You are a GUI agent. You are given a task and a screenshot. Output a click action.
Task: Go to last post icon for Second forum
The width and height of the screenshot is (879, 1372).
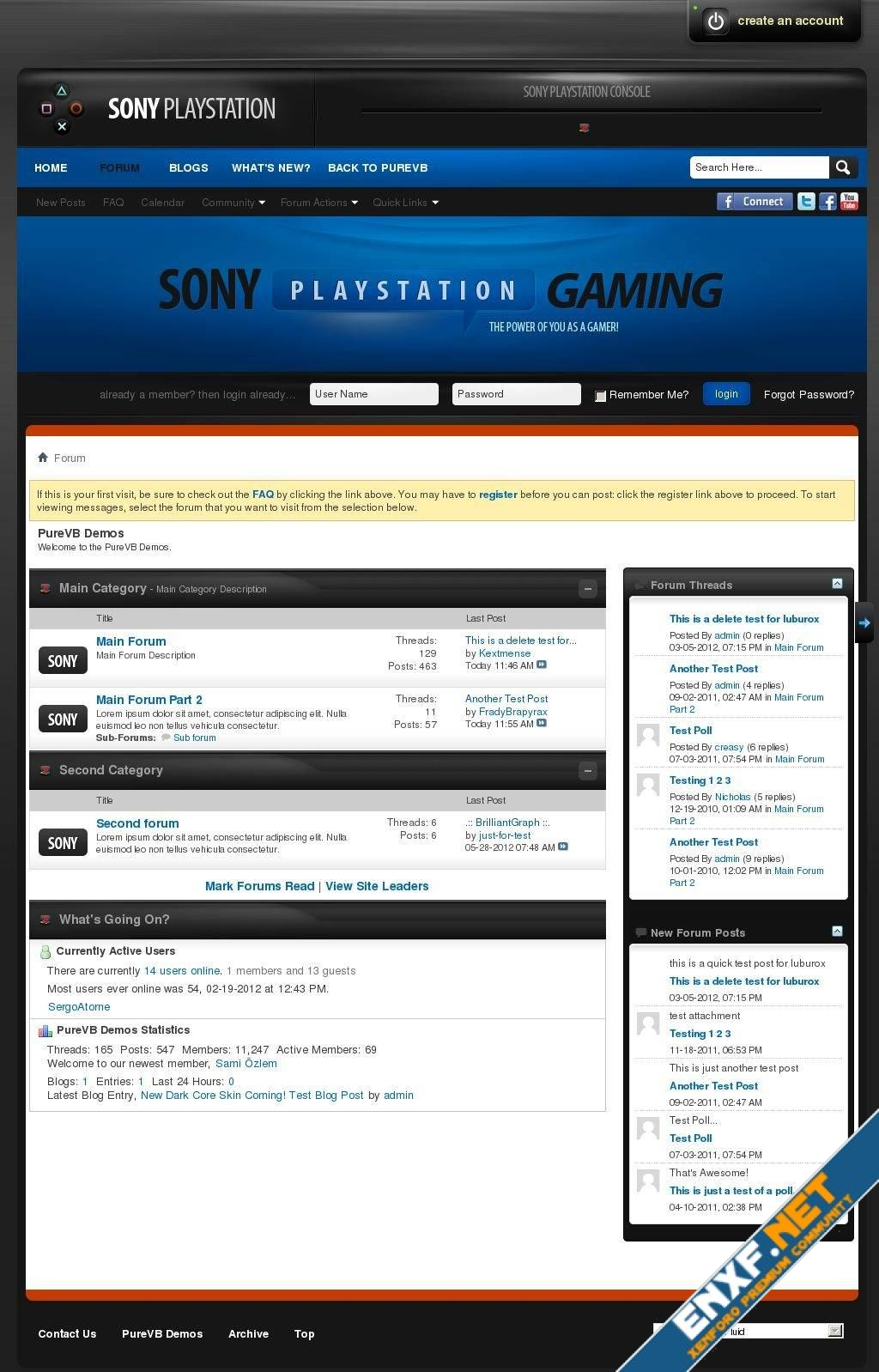(563, 847)
